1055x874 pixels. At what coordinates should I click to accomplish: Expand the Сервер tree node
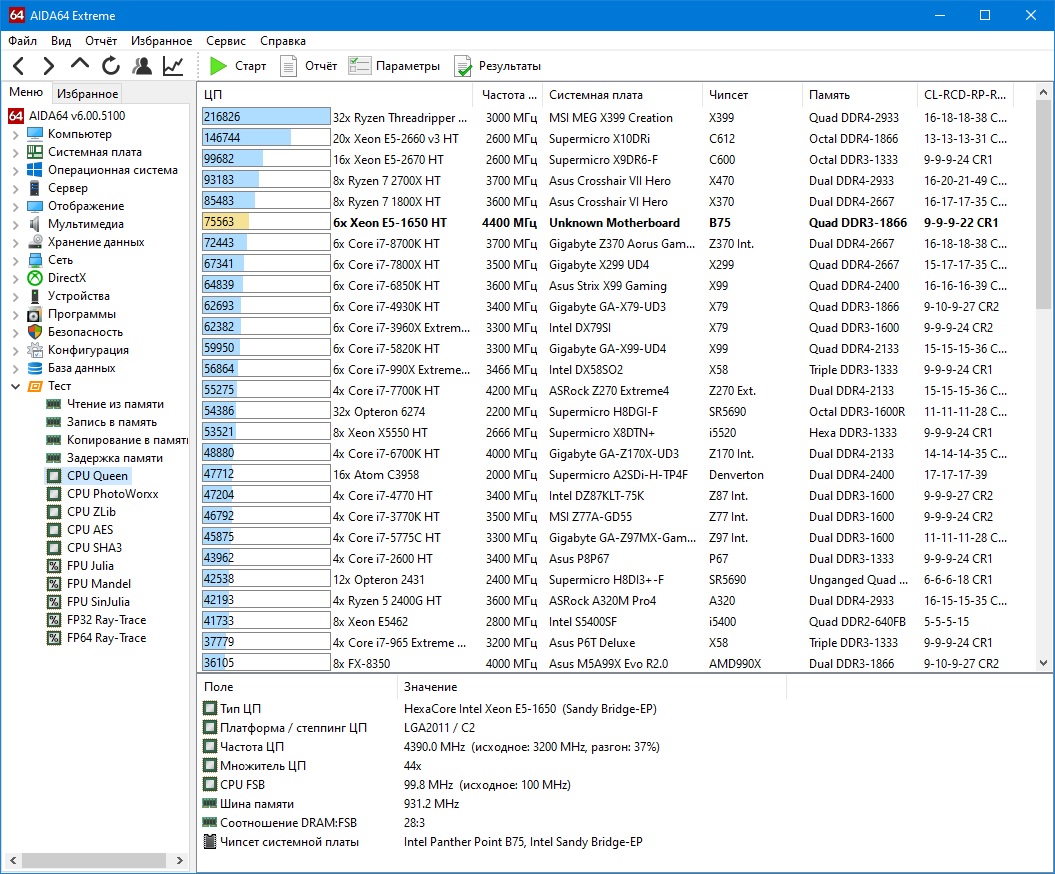point(15,188)
